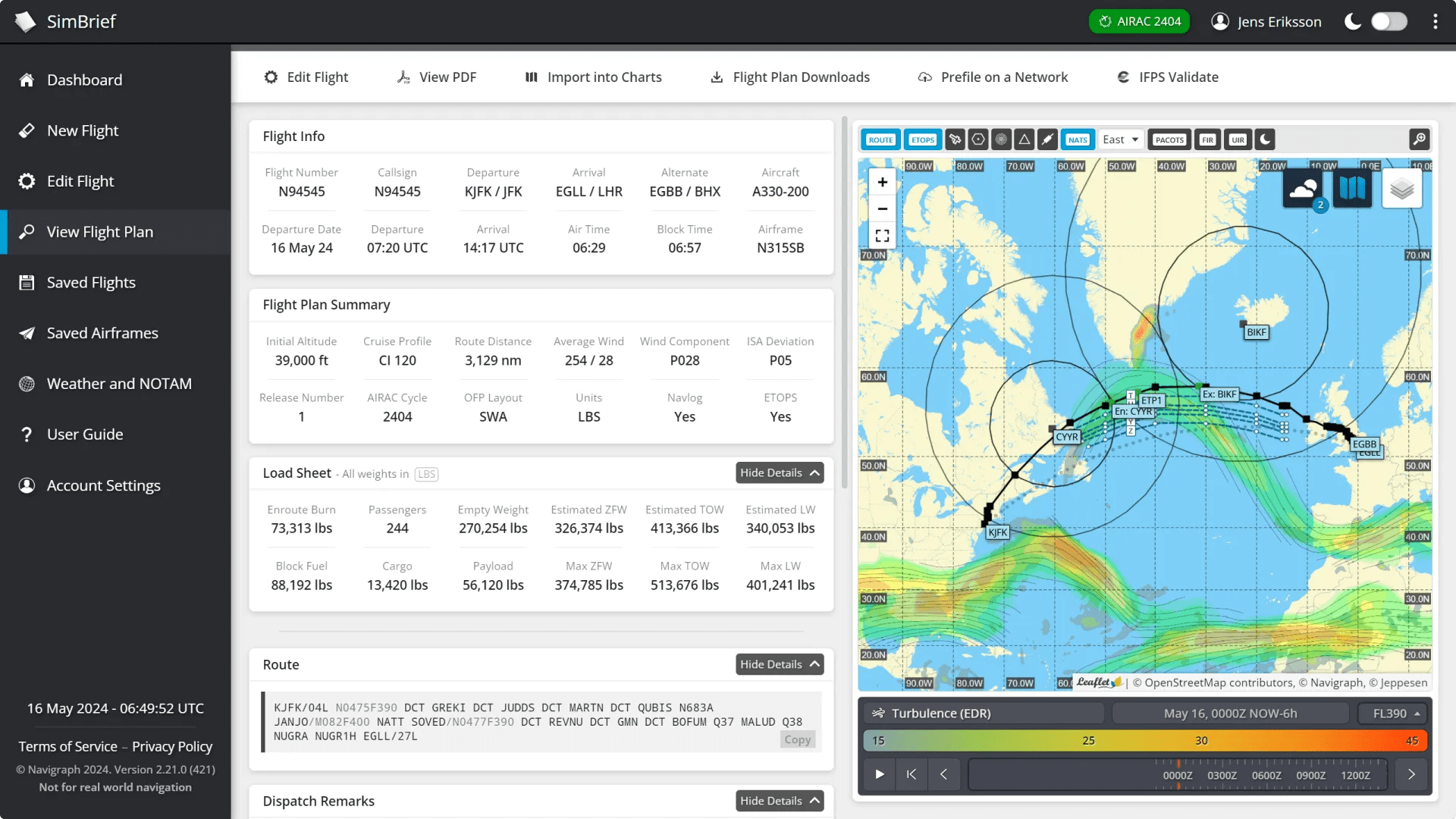Toggle the ETOPS overlay button

922,139
